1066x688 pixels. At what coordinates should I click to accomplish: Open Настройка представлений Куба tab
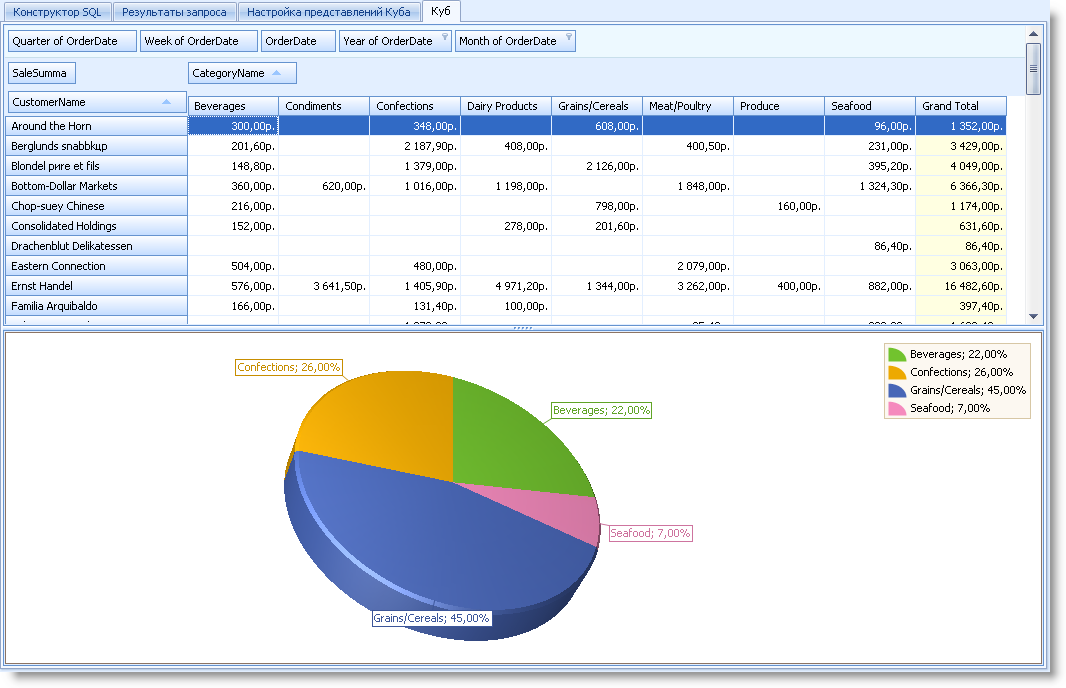pos(328,13)
